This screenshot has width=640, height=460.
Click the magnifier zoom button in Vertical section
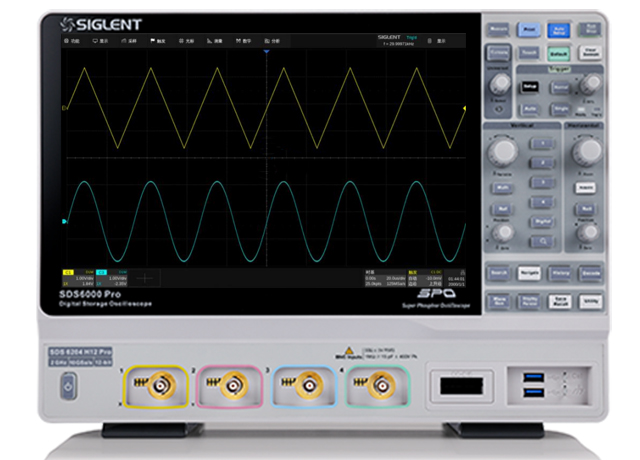(542, 241)
